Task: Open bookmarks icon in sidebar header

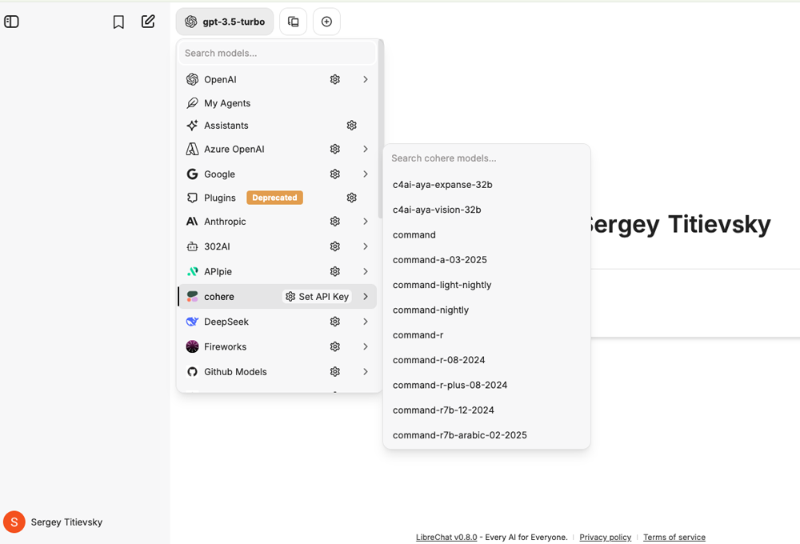Action: click(x=118, y=22)
